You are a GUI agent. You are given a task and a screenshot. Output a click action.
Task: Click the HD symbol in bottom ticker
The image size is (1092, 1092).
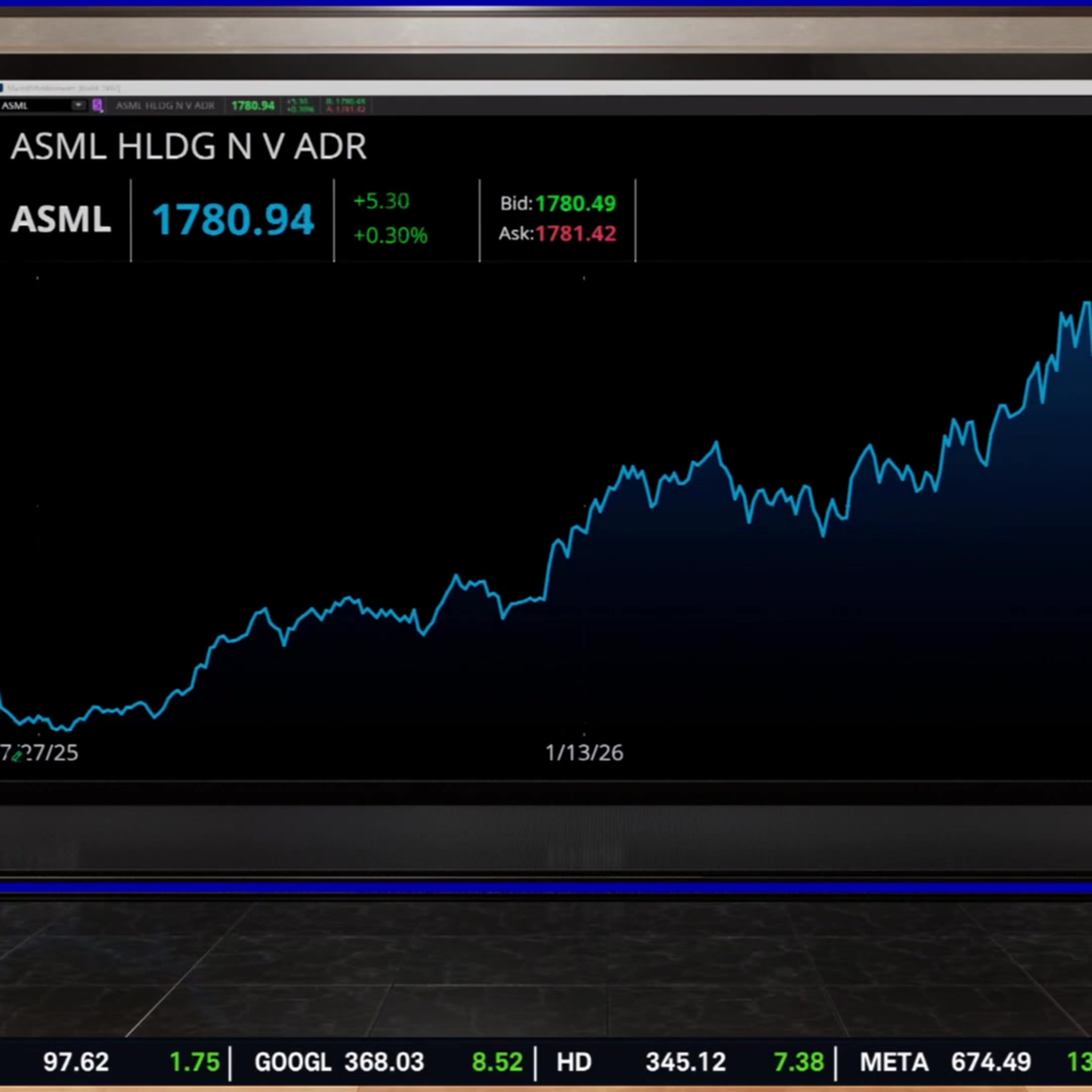click(x=574, y=1062)
